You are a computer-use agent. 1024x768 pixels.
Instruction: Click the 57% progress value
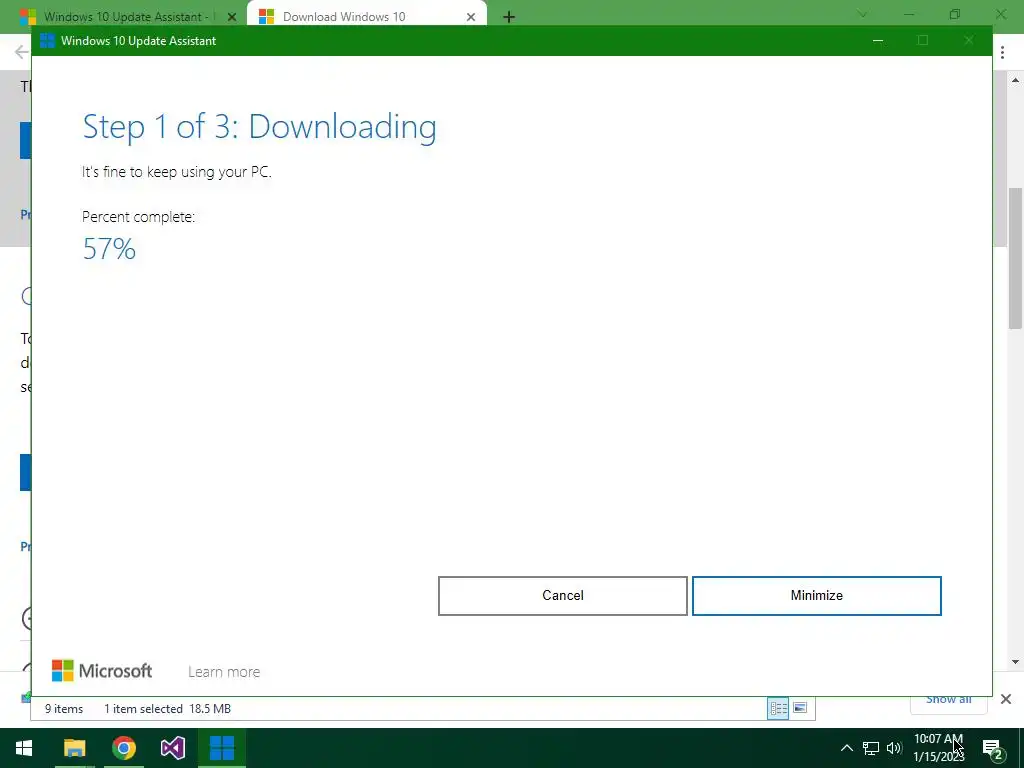[x=109, y=249]
